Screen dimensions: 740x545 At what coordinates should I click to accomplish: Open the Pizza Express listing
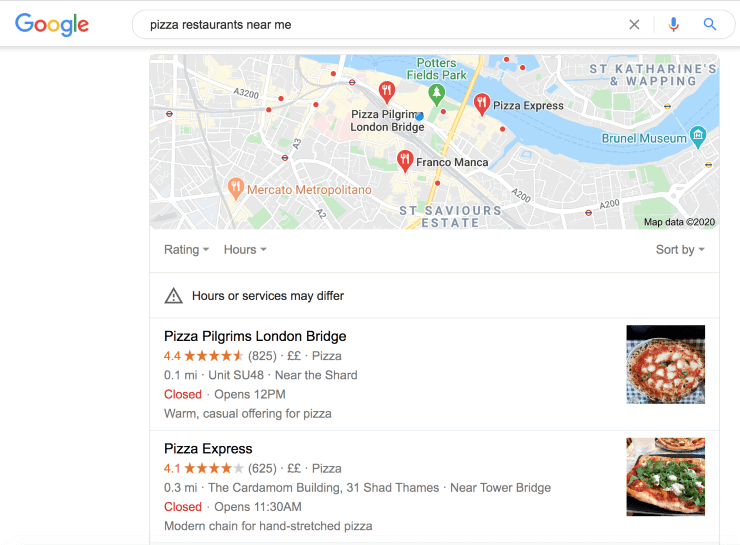point(208,449)
